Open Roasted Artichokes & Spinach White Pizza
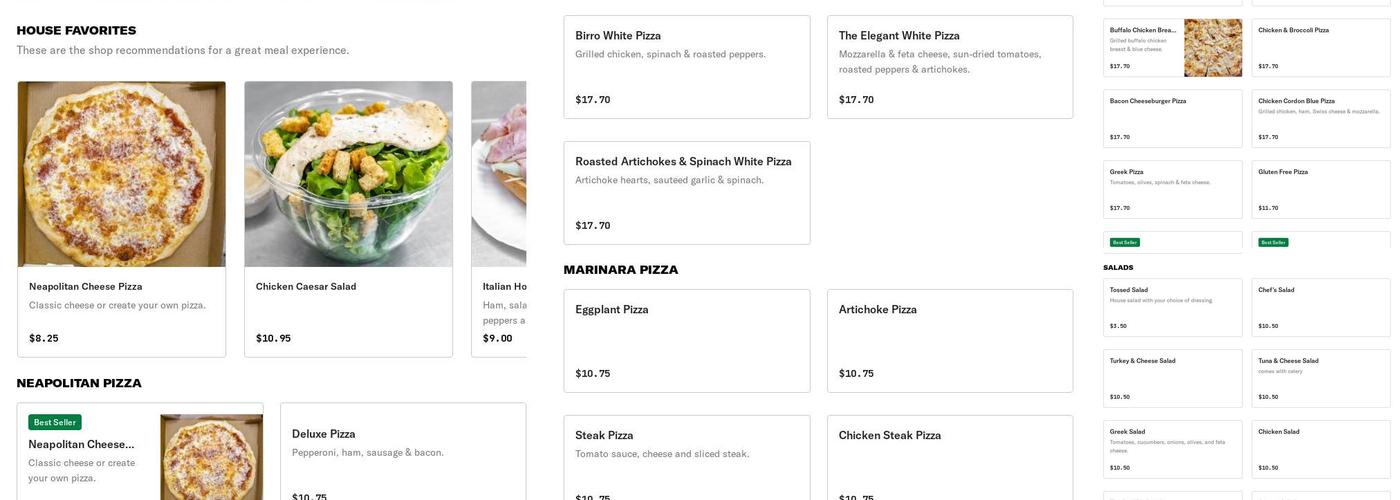1400x500 pixels. tap(687, 193)
